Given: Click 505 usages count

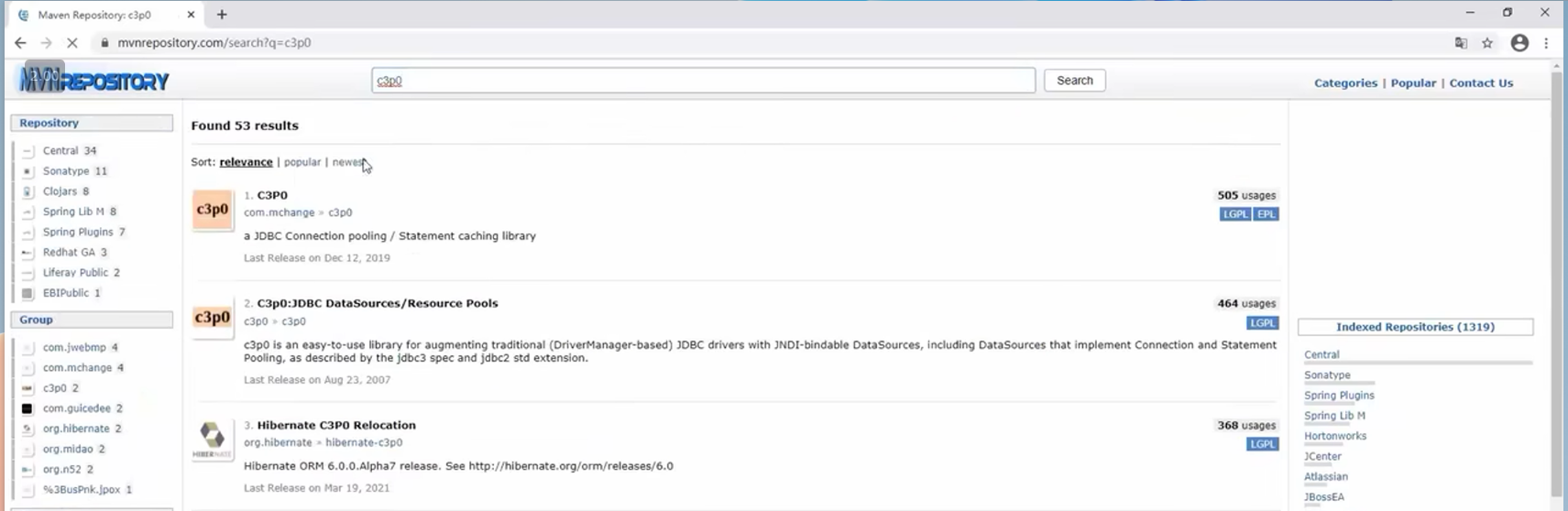Looking at the screenshot, I should coord(1246,195).
